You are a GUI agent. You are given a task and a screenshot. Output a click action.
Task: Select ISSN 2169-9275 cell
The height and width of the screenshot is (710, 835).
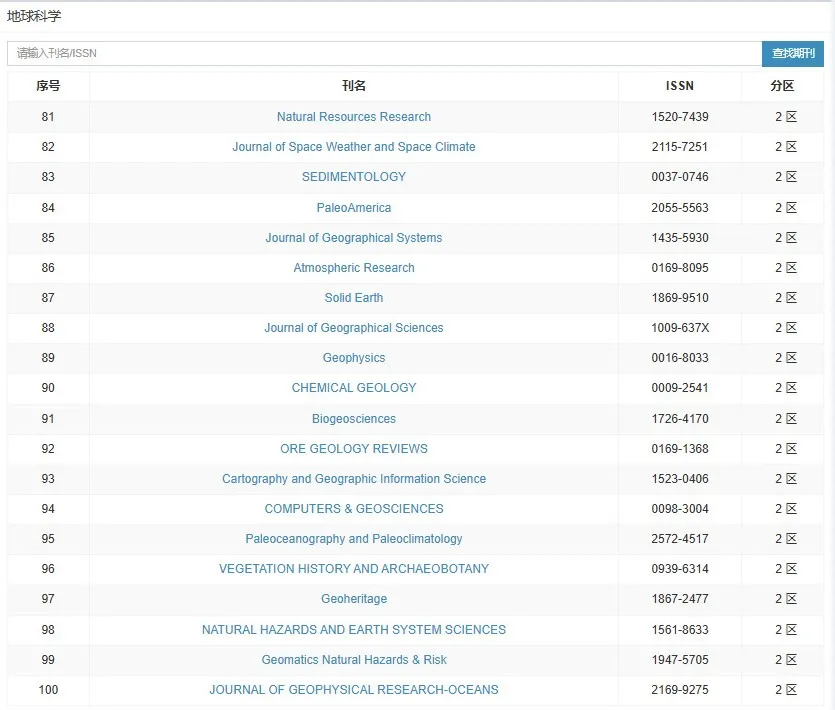(680, 690)
